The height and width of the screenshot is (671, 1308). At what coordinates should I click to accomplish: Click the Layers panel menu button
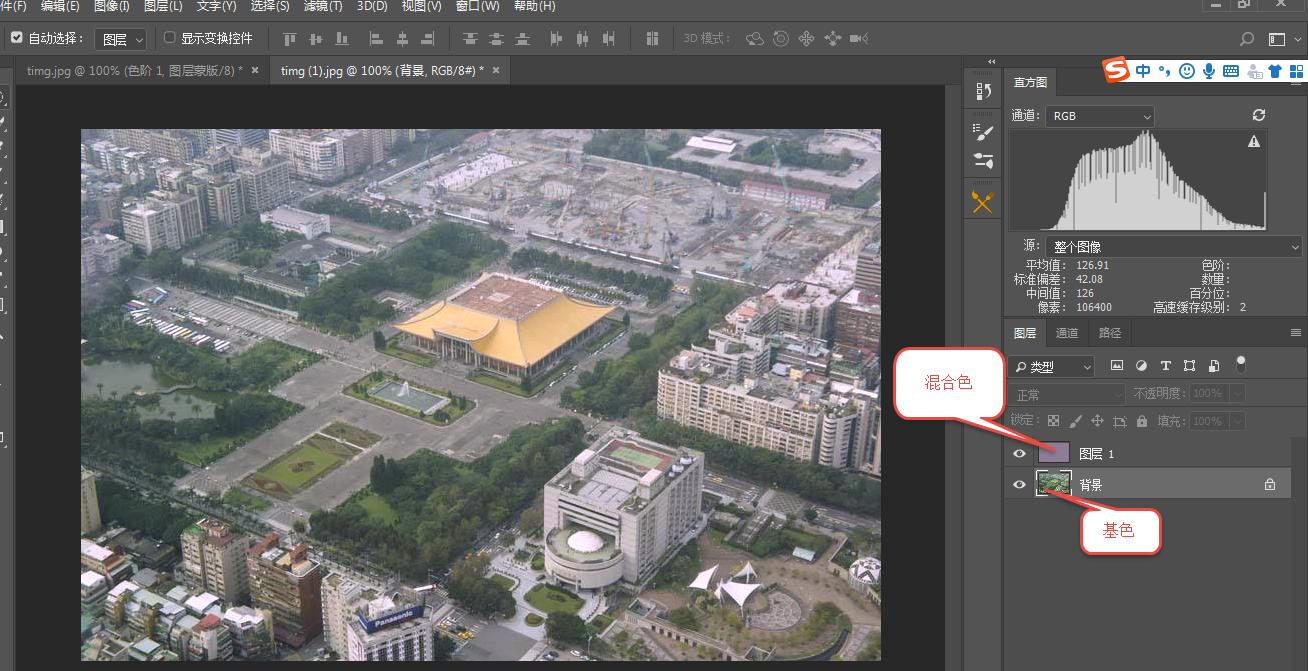1296,332
